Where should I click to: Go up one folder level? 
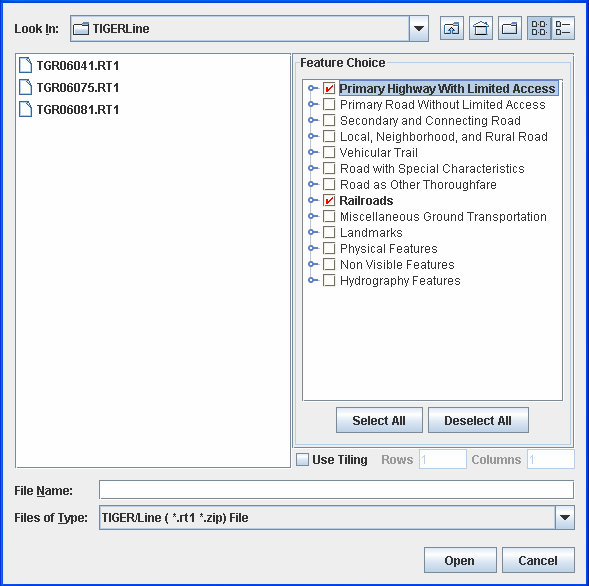pos(452,28)
